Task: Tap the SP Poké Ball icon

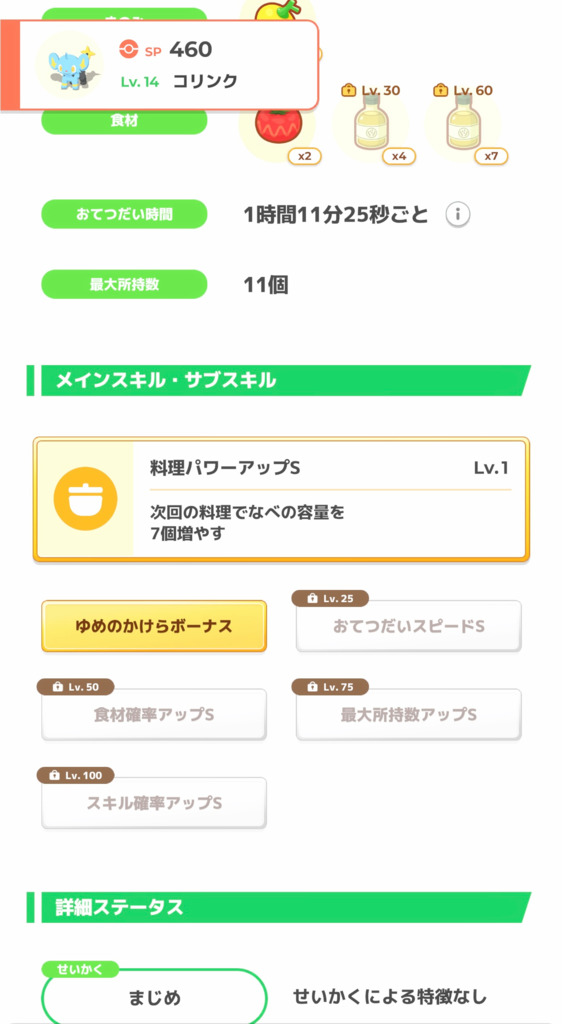Action: click(129, 49)
